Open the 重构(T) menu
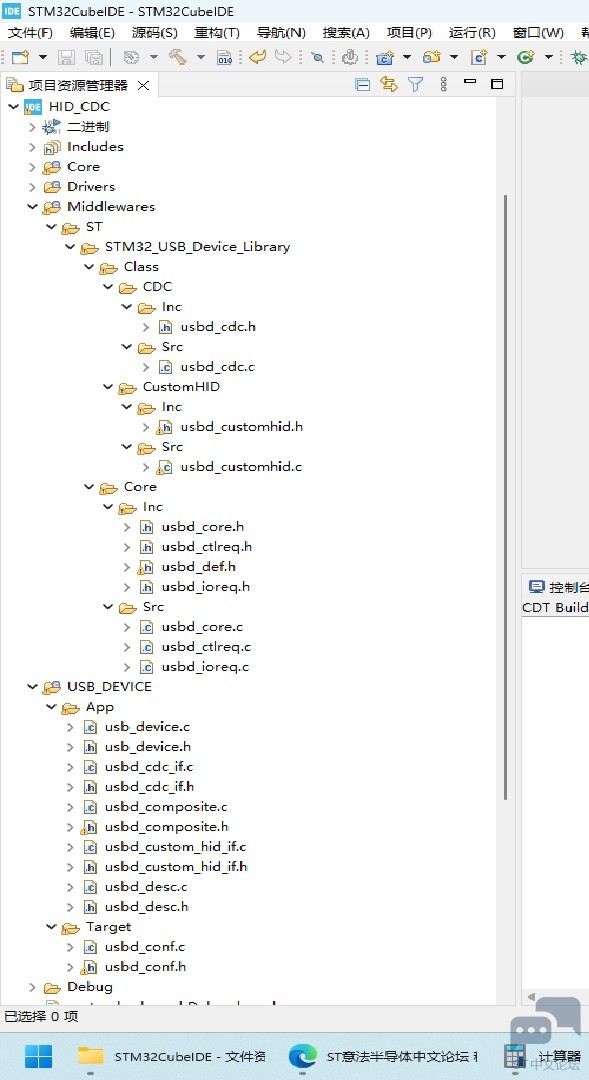This screenshot has width=589, height=1080. click(217, 32)
